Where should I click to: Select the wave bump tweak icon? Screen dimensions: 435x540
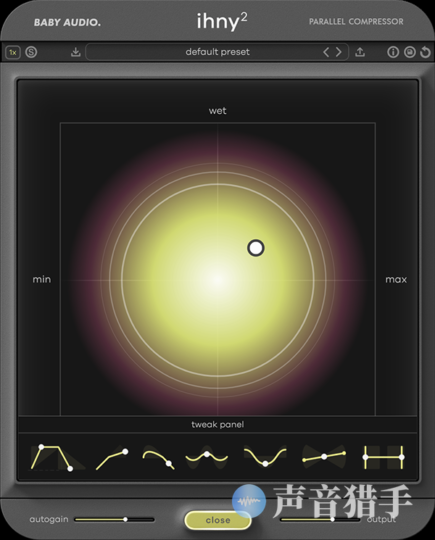[207, 457]
